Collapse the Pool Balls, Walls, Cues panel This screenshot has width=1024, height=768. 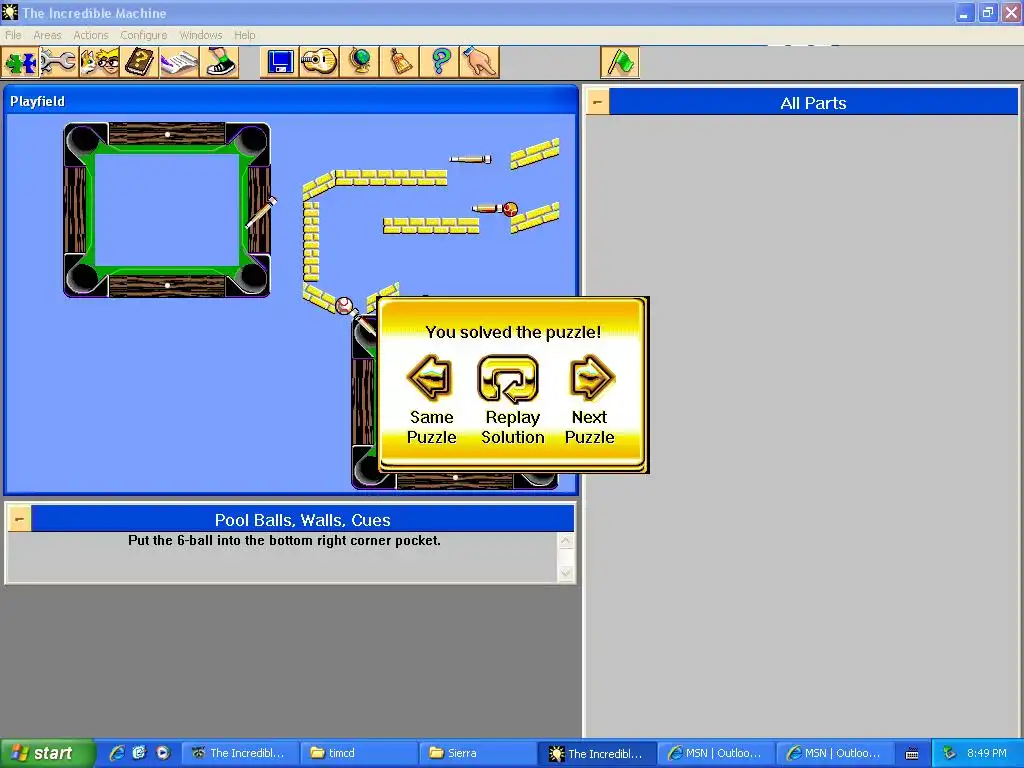19,520
